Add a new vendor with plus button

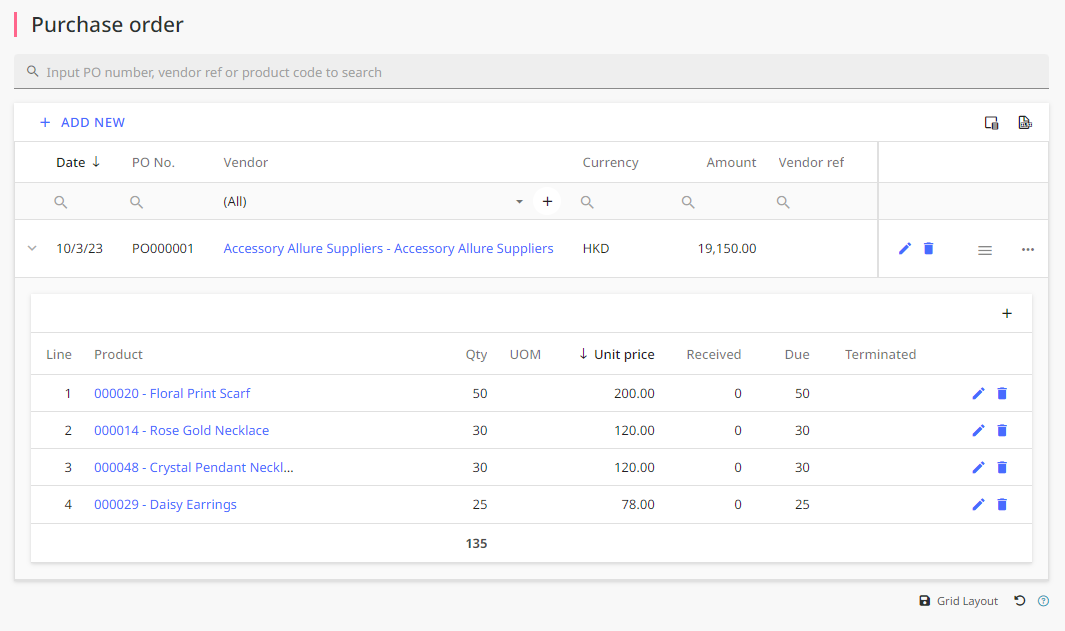pyautogui.click(x=547, y=202)
